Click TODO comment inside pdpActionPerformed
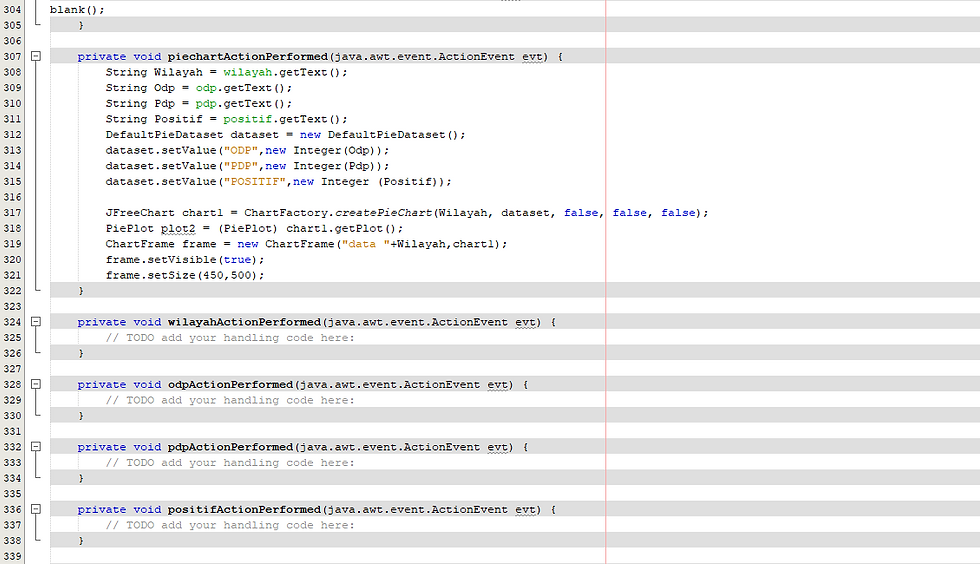The image size is (980, 564). 230,463
